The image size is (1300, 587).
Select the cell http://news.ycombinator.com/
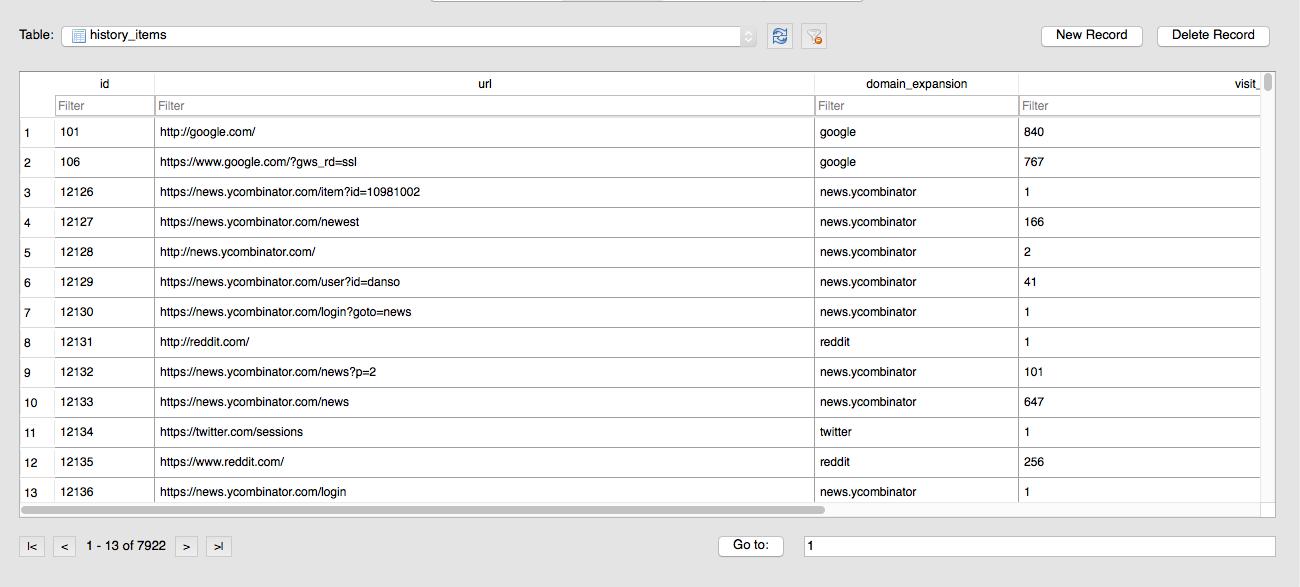pos(485,252)
